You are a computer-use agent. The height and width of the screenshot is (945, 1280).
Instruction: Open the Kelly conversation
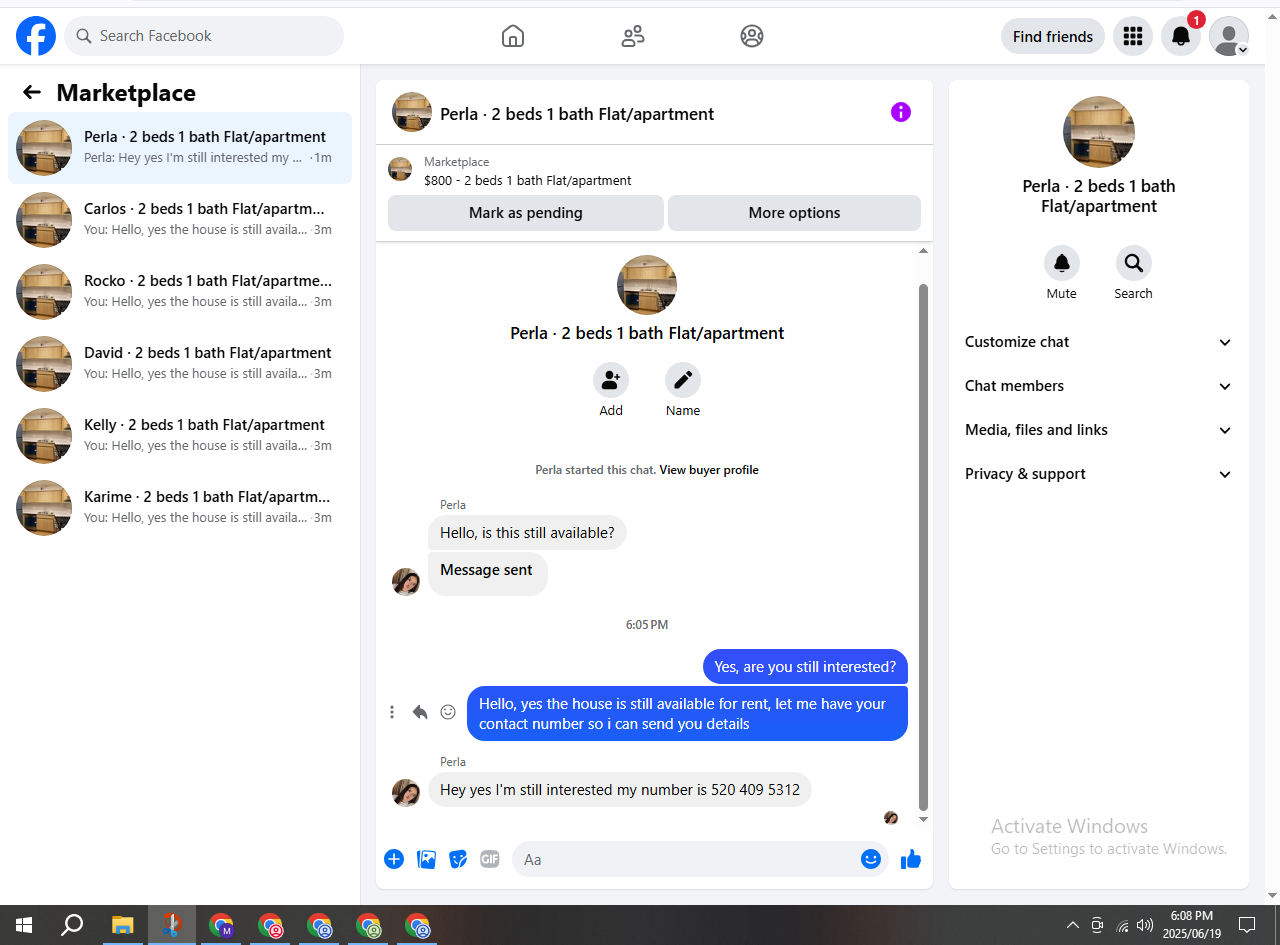click(180, 436)
